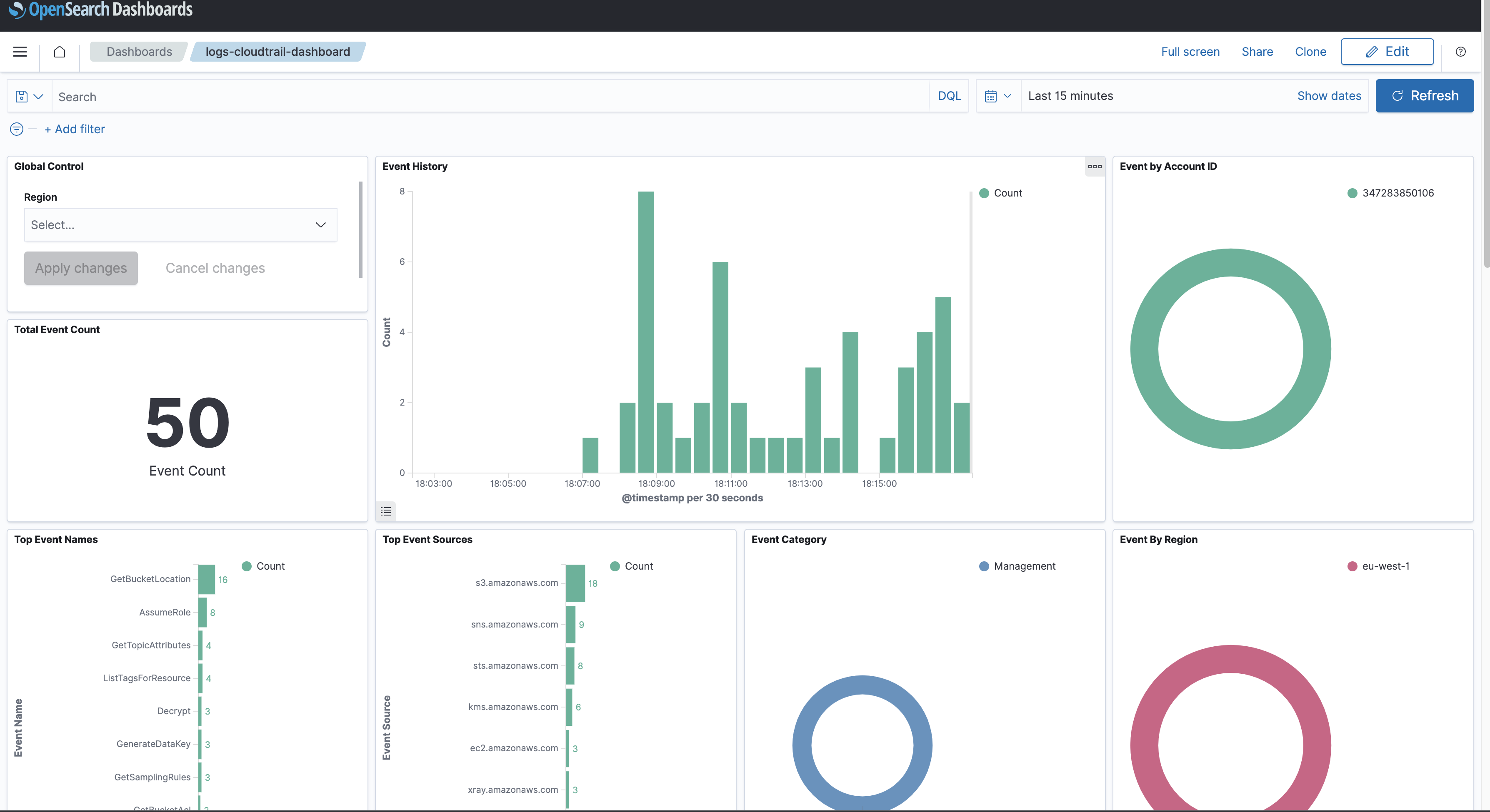Open the hamburger navigation menu
The height and width of the screenshot is (812, 1490).
pyautogui.click(x=20, y=52)
